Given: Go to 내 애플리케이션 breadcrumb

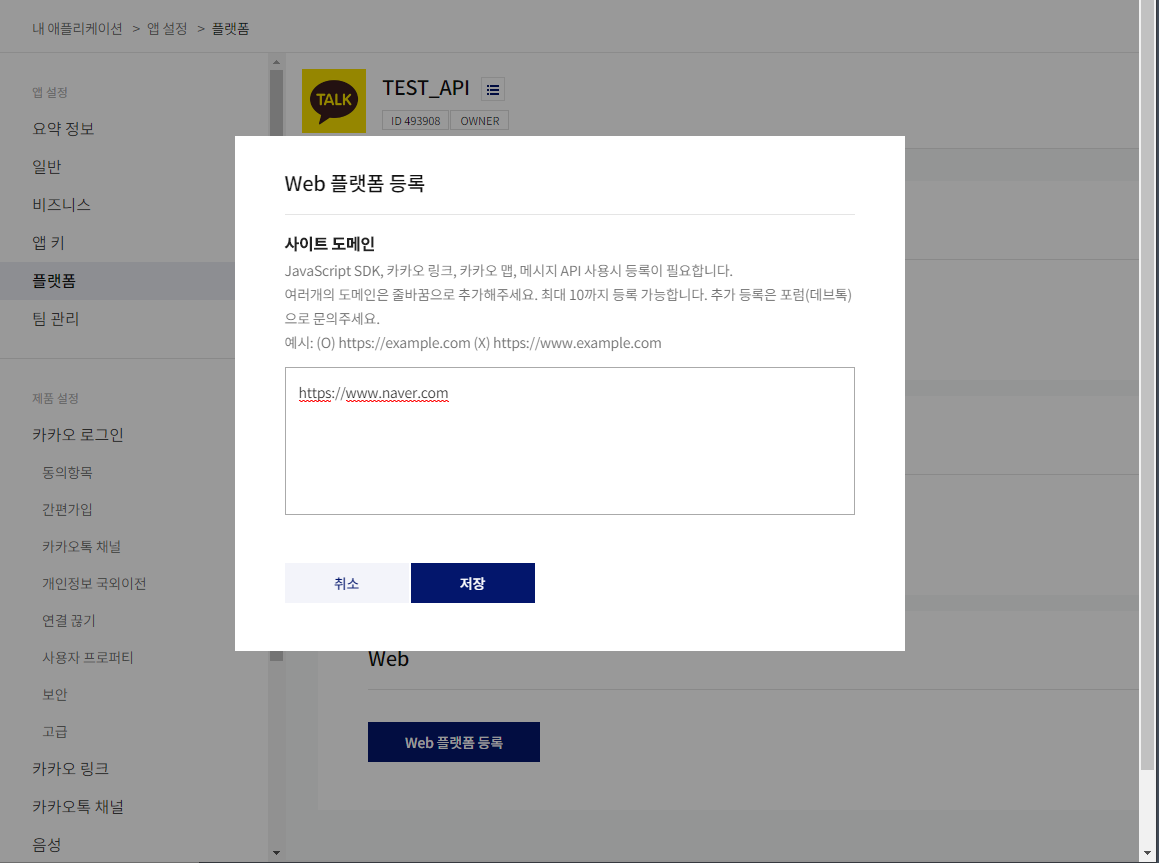Looking at the screenshot, I should 78,29.
